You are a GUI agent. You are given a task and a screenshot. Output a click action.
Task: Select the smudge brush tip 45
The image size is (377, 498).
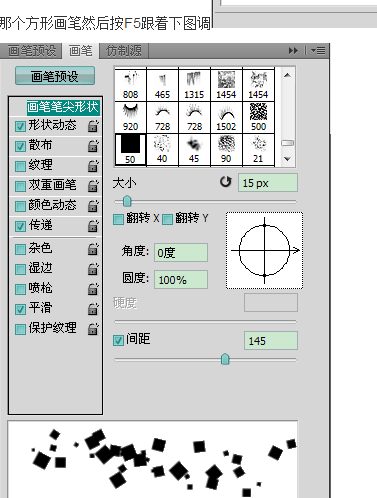[x=194, y=150]
